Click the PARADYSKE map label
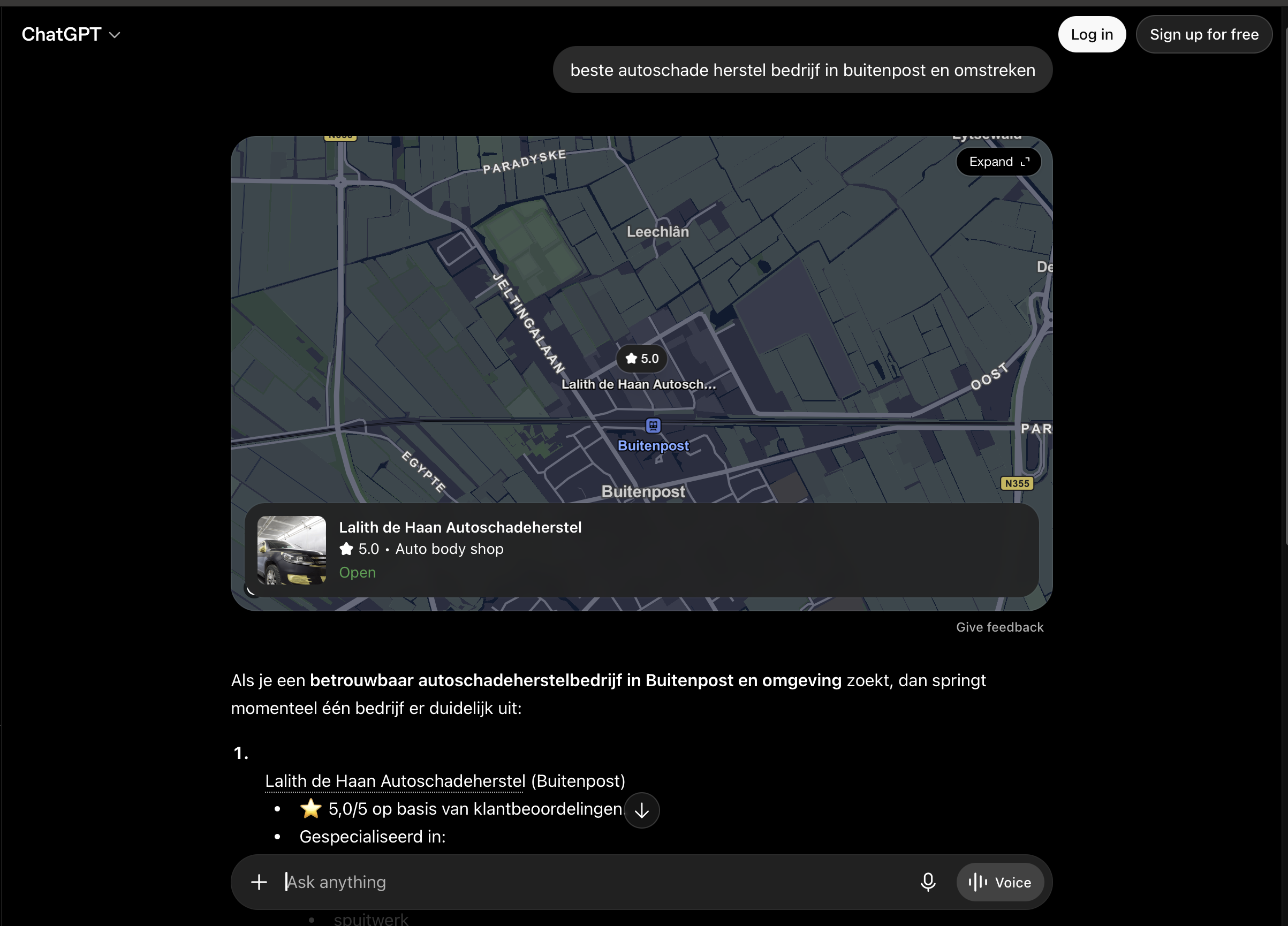 coord(524,161)
